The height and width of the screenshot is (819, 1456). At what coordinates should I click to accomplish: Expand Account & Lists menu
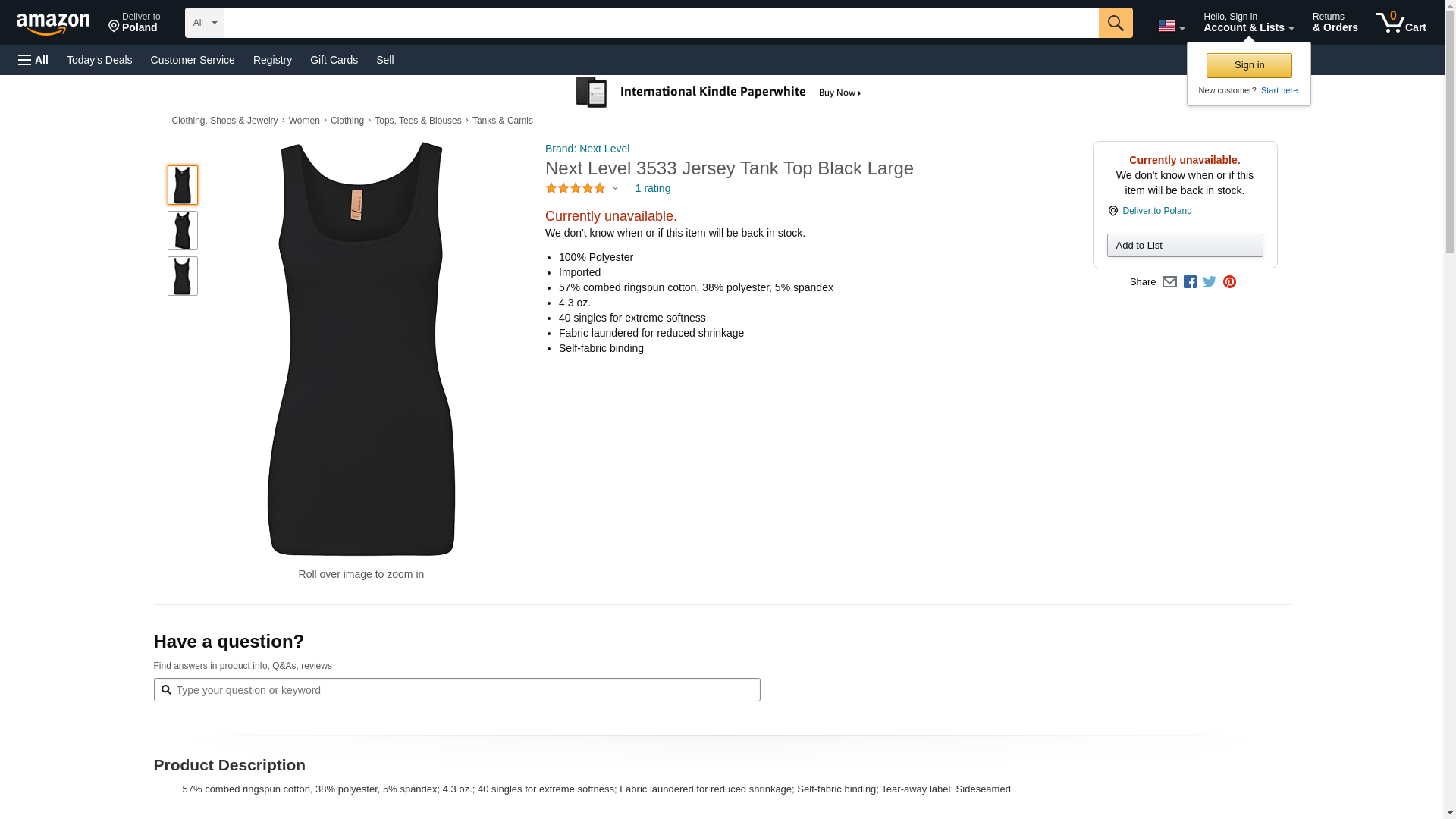(x=1248, y=23)
